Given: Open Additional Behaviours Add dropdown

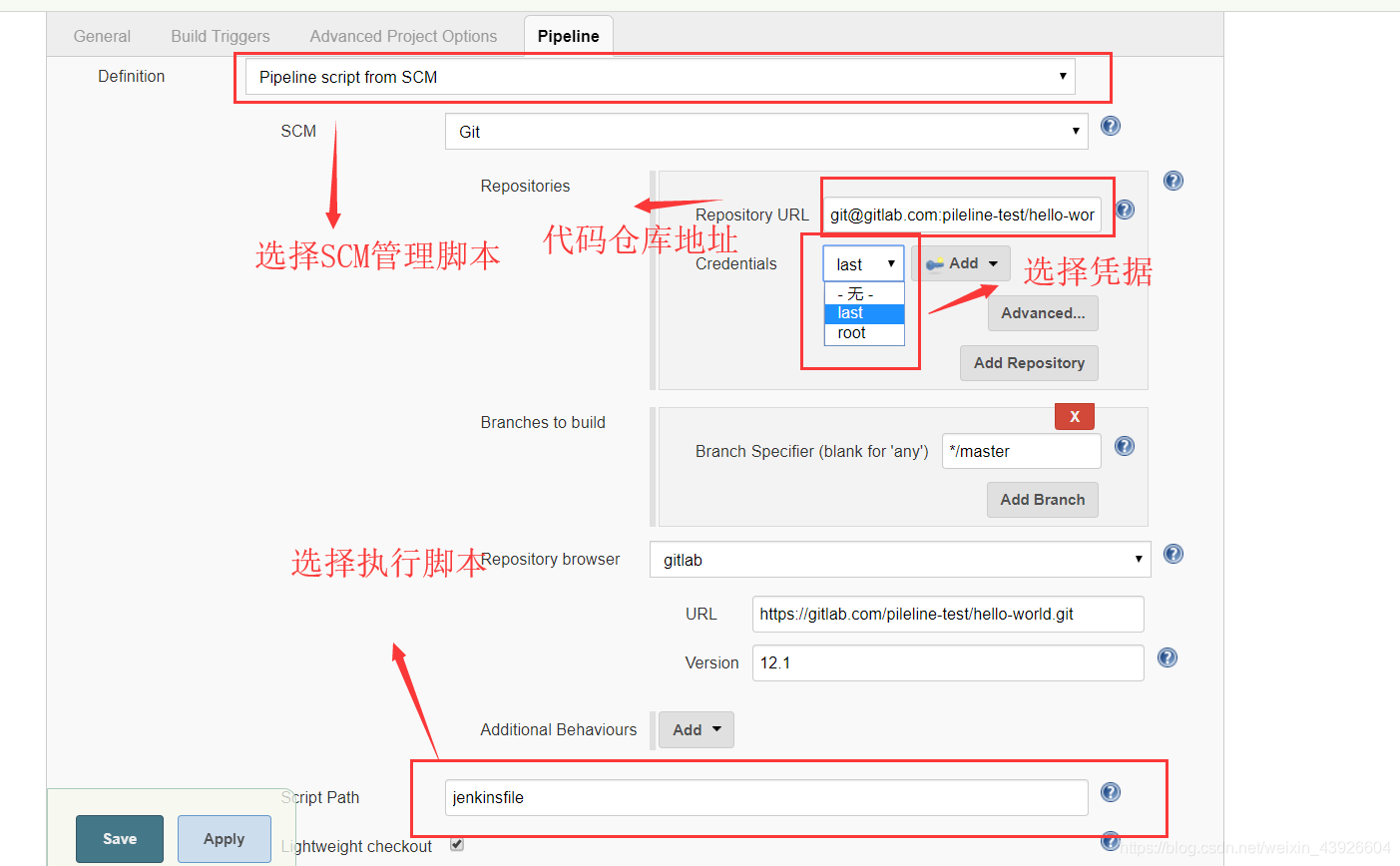Looking at the screenshot, I should pos(697,729).
